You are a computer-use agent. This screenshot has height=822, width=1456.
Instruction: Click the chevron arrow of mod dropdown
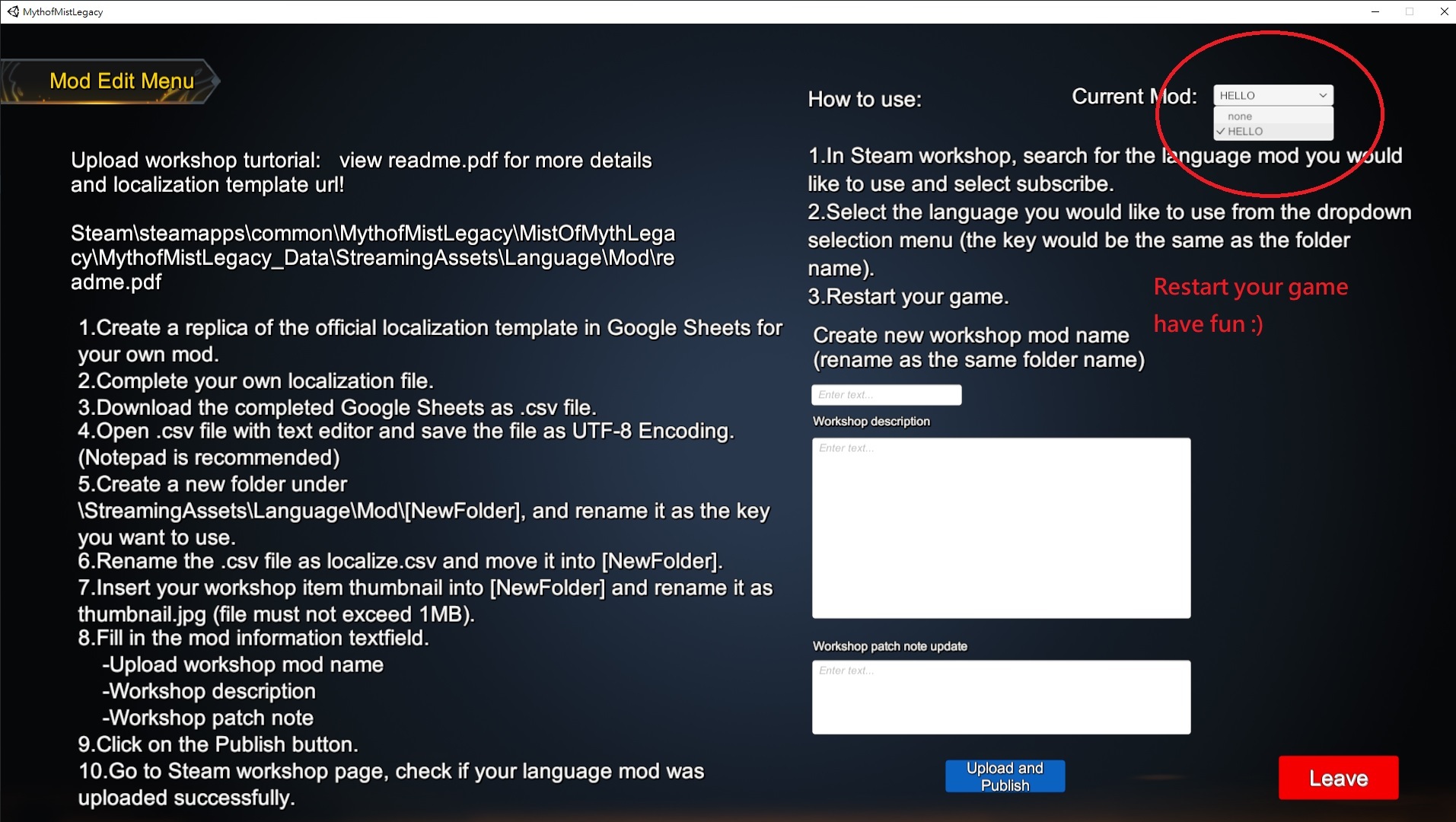tap(1323, 95)
